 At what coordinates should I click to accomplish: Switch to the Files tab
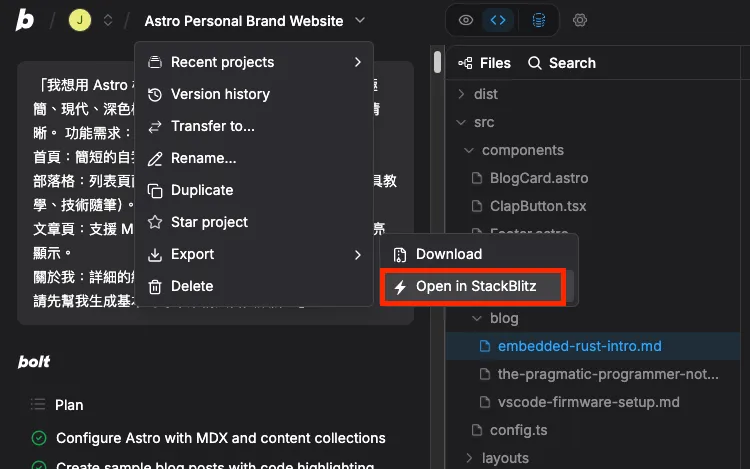click(484, 63)
